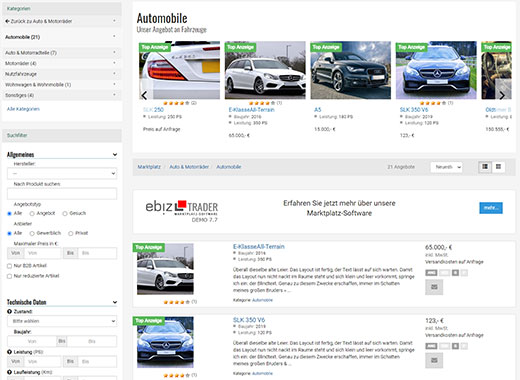Open SLK 250 rear-view carousel thumbnail
The image size is (520, 380).
180,70
